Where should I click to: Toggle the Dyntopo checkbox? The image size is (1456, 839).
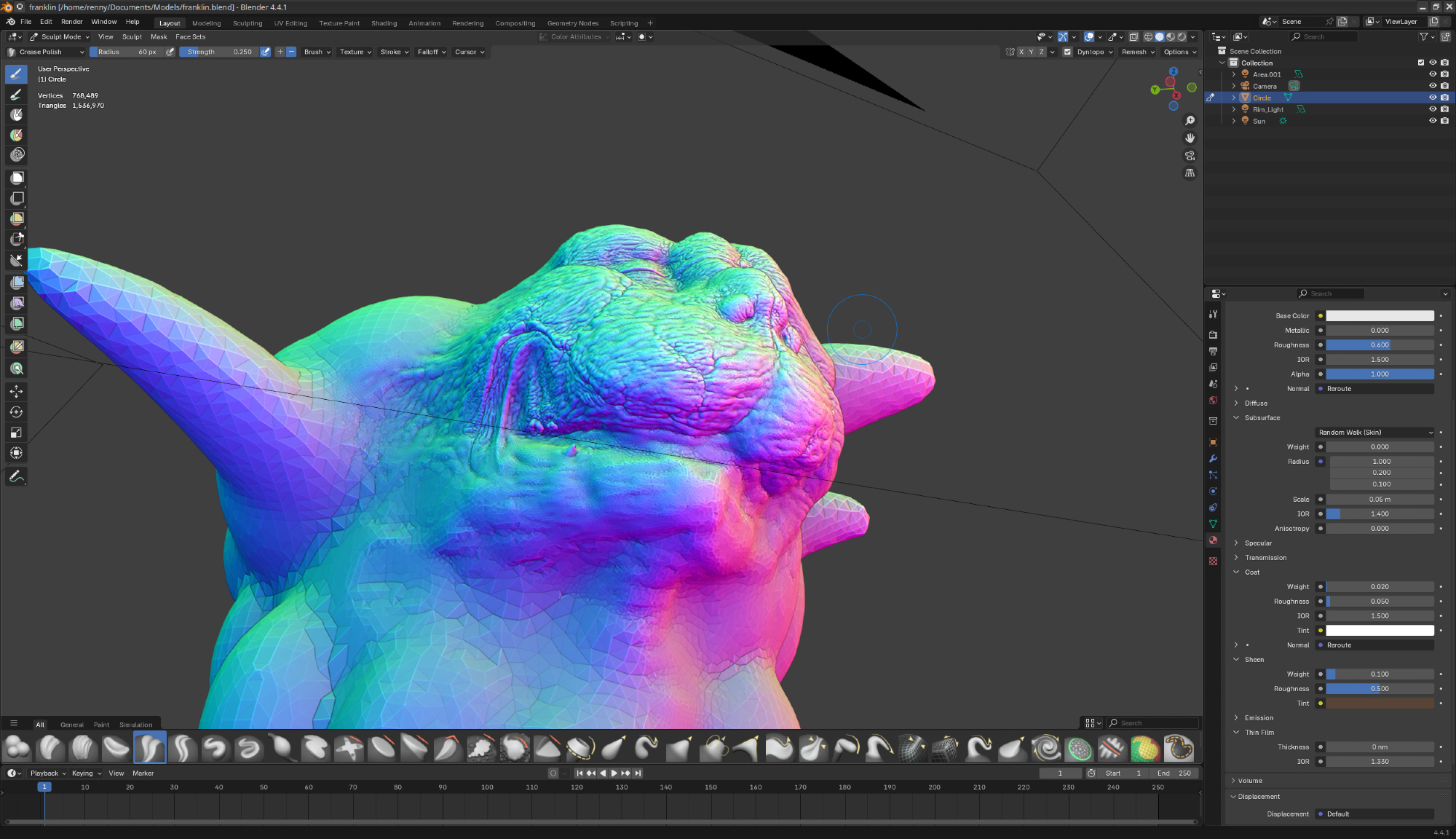1067,52
